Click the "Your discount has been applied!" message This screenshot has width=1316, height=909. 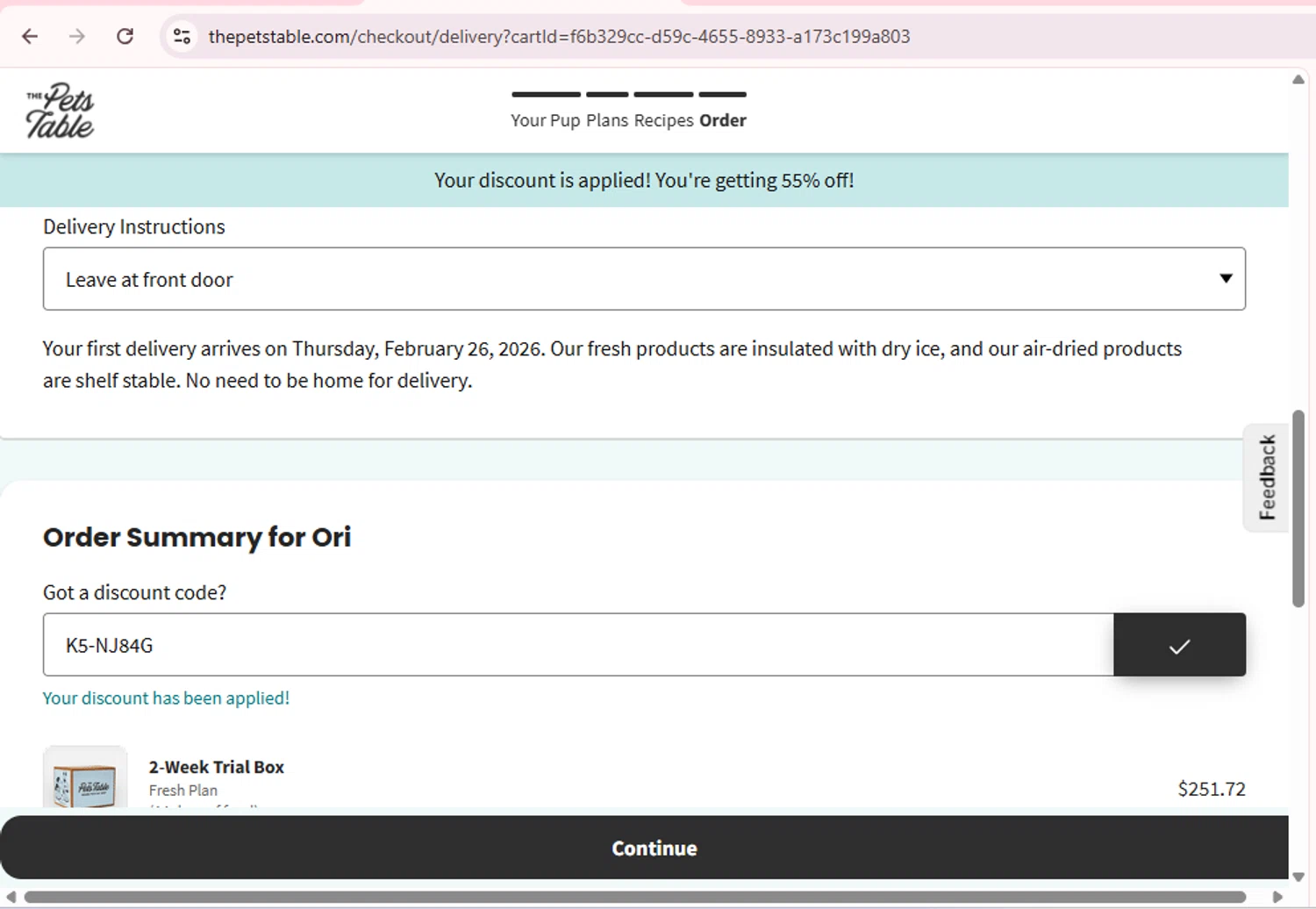pos(166,698)
